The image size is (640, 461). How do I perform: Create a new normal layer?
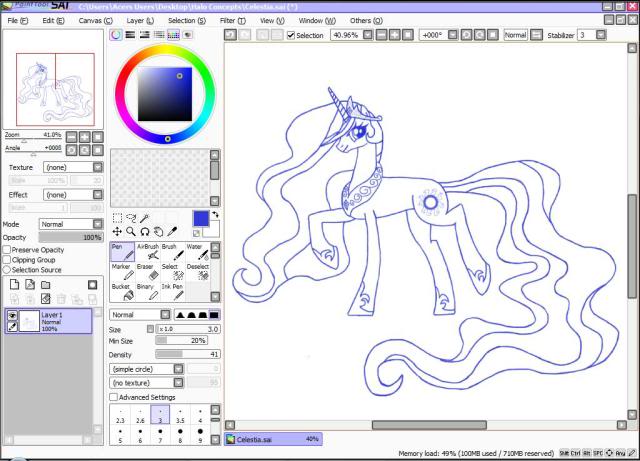[14, 285]
